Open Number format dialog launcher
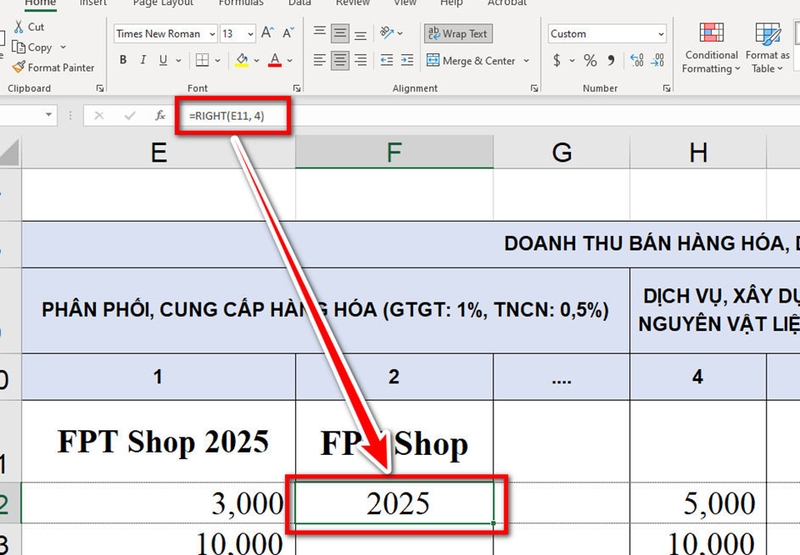The width and height of the screenshot is (800, 555). (666, 88)
